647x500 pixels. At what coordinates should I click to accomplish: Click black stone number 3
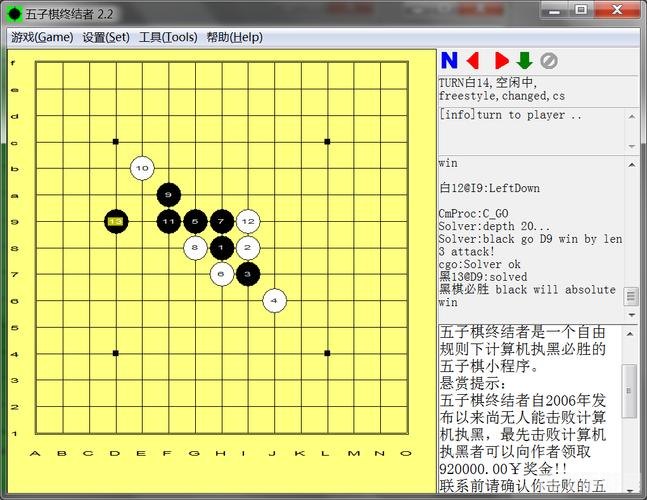[x=248, y=274]
